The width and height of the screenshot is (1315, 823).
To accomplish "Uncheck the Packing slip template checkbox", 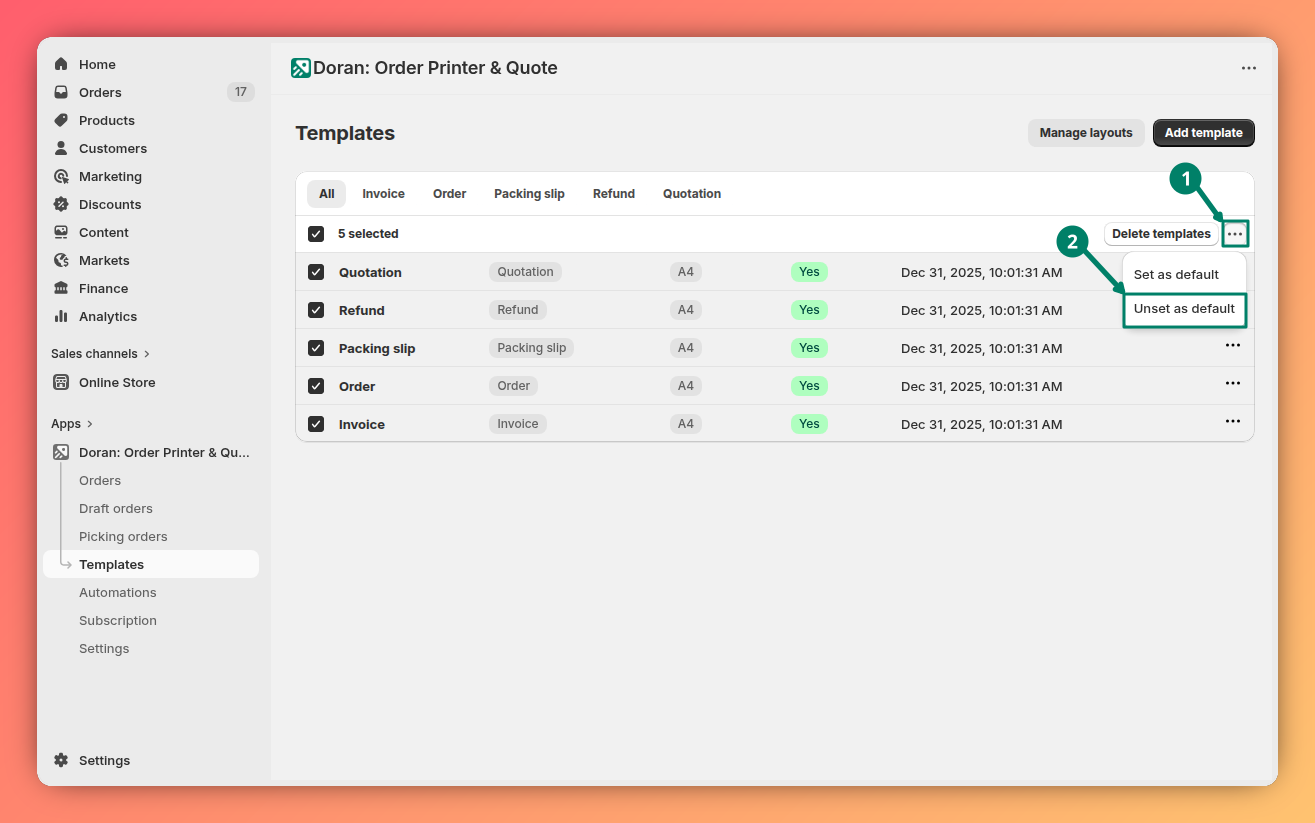I will (316, 348).
